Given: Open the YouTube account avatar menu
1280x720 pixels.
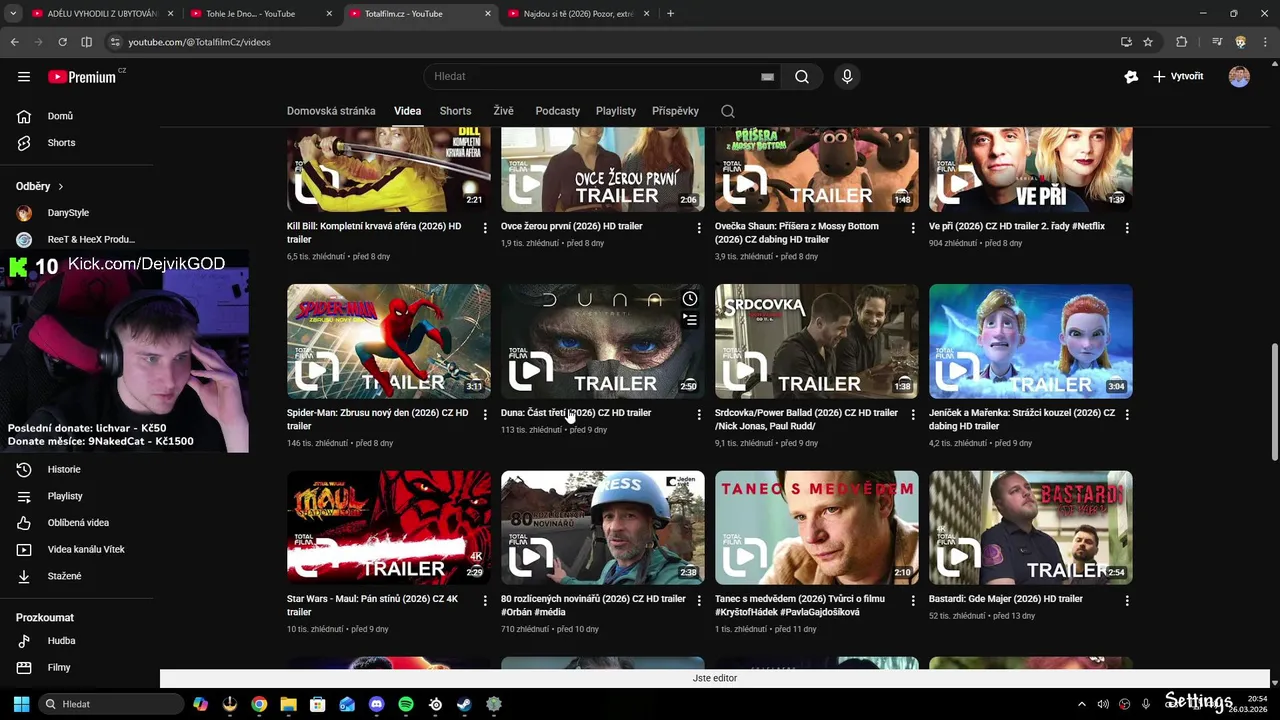Looking at the screenshot, I should coord(1239,77).
